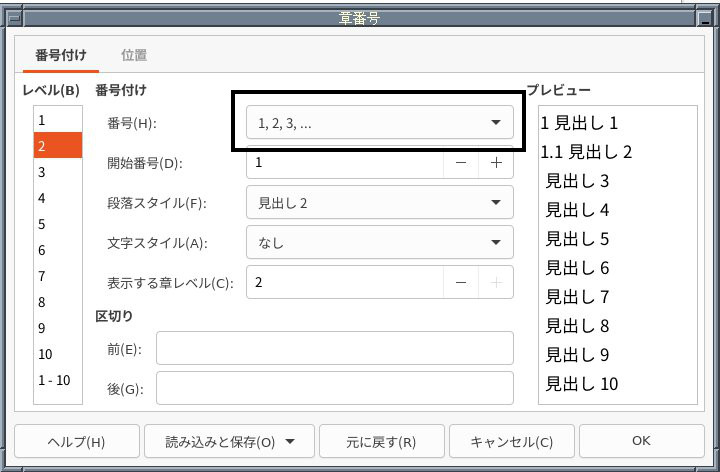This screenshot has width=720, height=472.
Task: Select level 1 in the レベル list
Action: 58,120
